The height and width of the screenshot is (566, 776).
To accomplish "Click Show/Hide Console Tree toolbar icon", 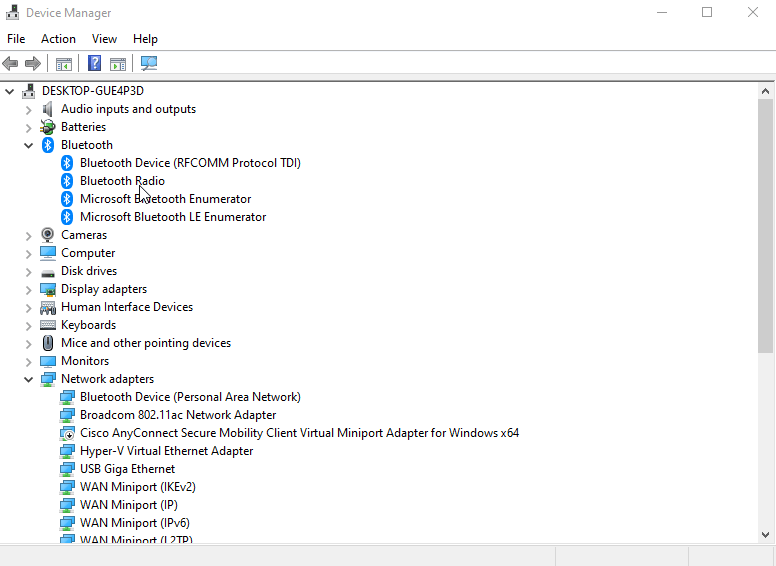I will 64,63.
